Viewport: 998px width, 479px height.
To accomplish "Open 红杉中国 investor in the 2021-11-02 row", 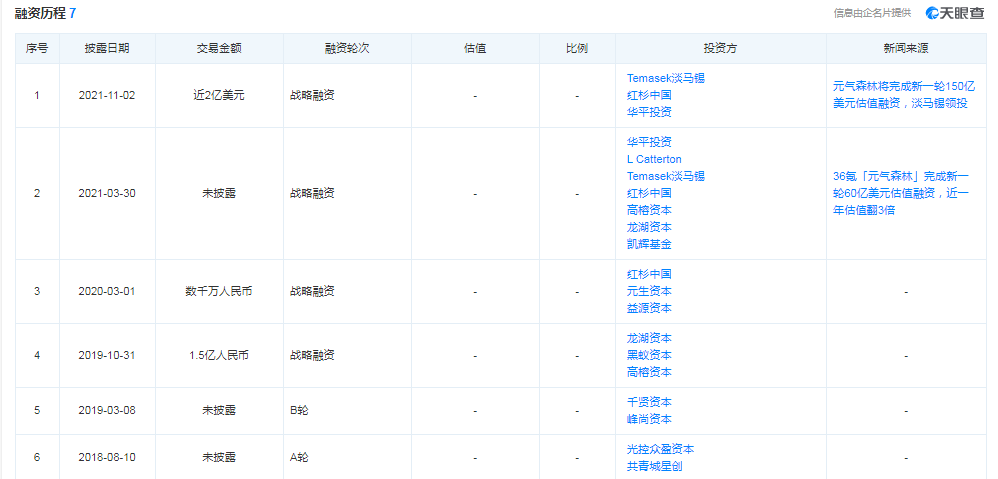I will (649, 95).
